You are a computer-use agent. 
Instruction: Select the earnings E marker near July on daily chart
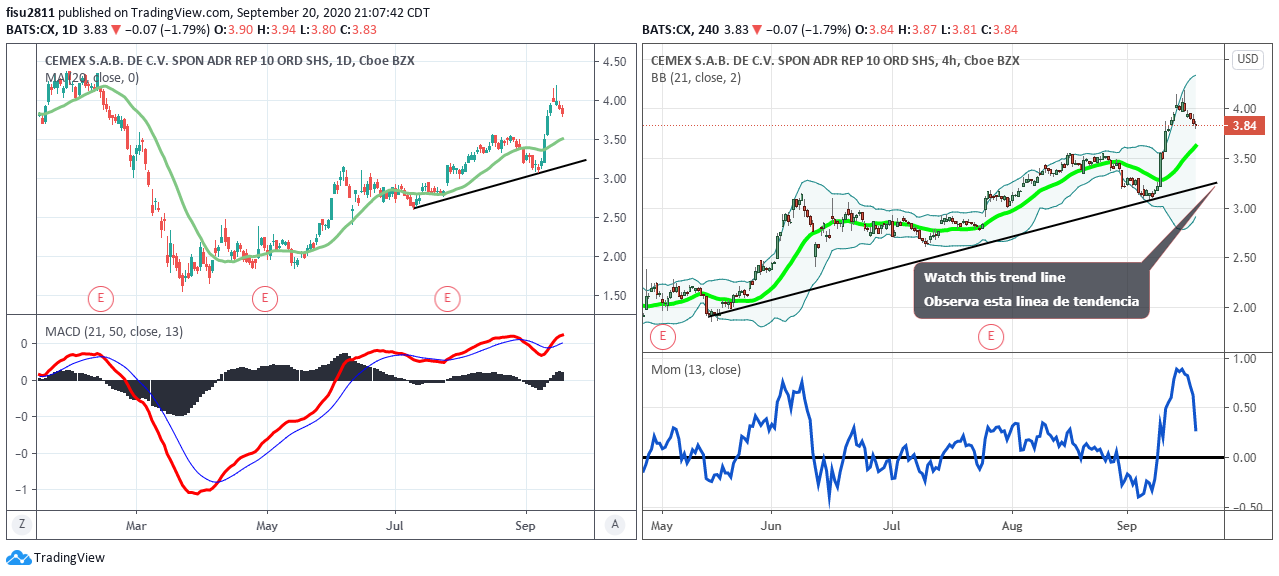pyautogui.click(x=447, y=297)
